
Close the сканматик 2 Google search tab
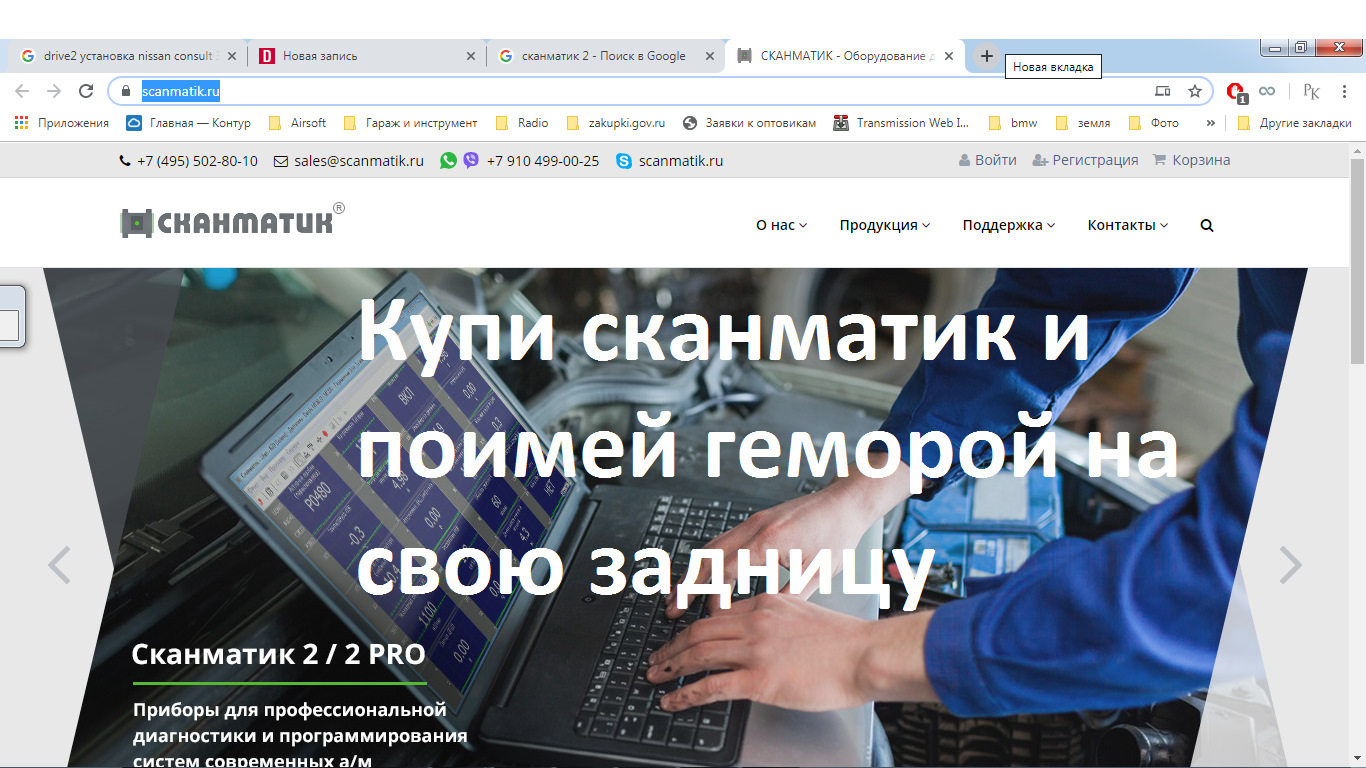(x=710, y=56)
